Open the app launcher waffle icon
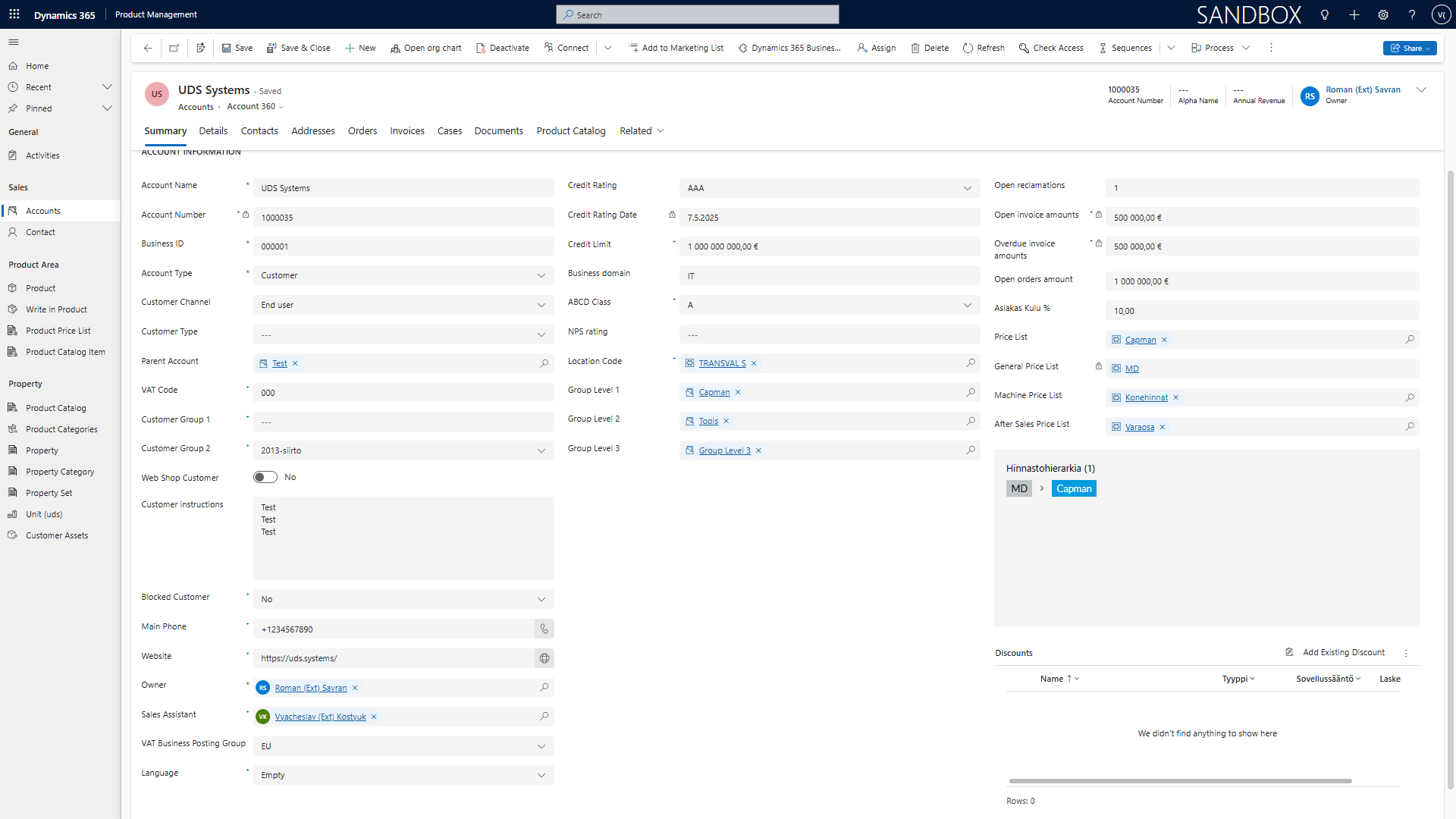The height and width of the screenshot is (819, 1456). [x=14, y=14]
